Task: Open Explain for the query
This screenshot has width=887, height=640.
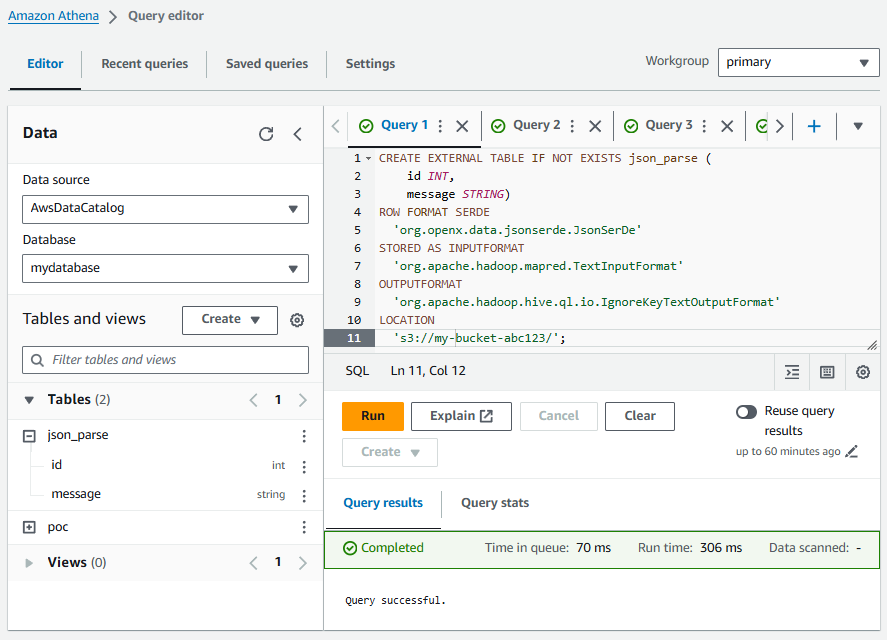Action: click(461, 416)
